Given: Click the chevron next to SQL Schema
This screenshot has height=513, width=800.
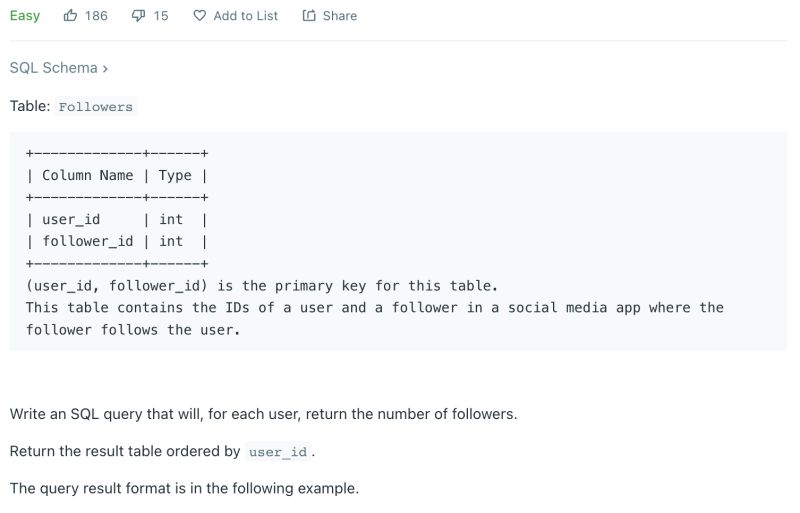Looking at the screenshot, I should 105,68.
